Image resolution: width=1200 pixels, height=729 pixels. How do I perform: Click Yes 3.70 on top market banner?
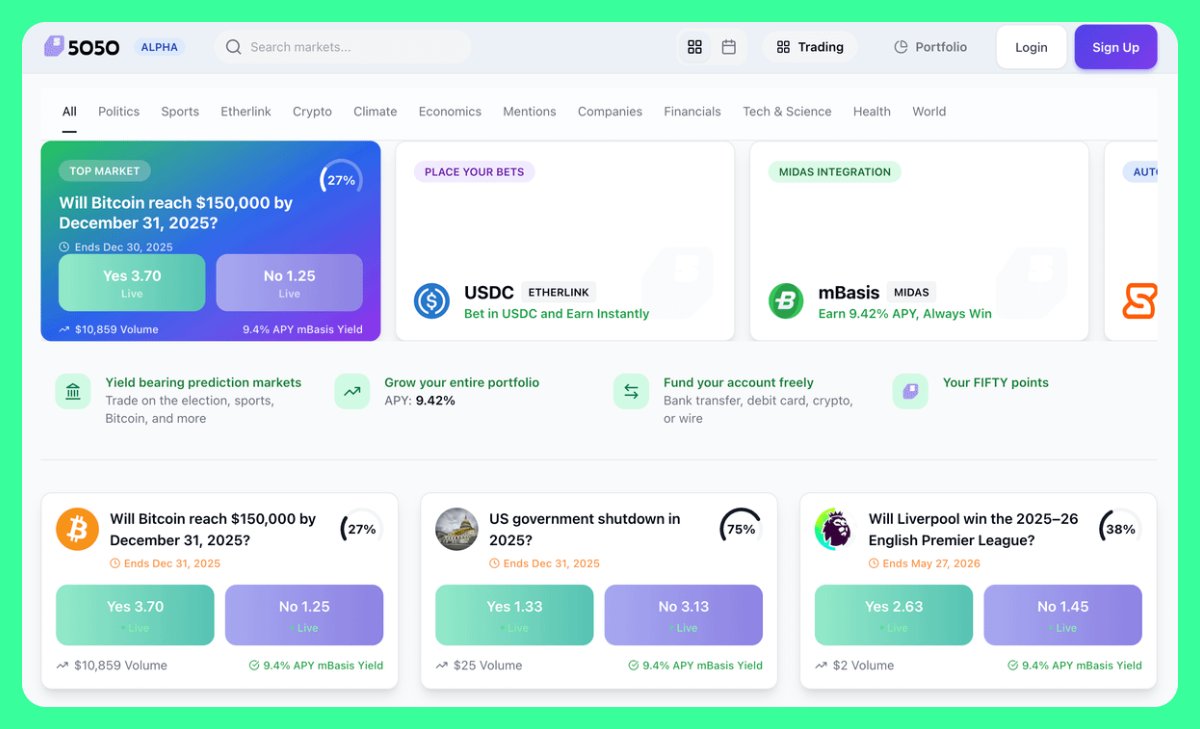click(132, 283)
